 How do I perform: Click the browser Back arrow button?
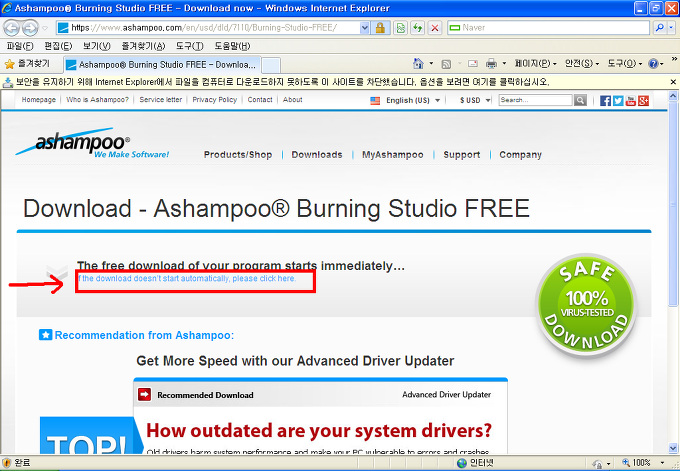point(12,28)
